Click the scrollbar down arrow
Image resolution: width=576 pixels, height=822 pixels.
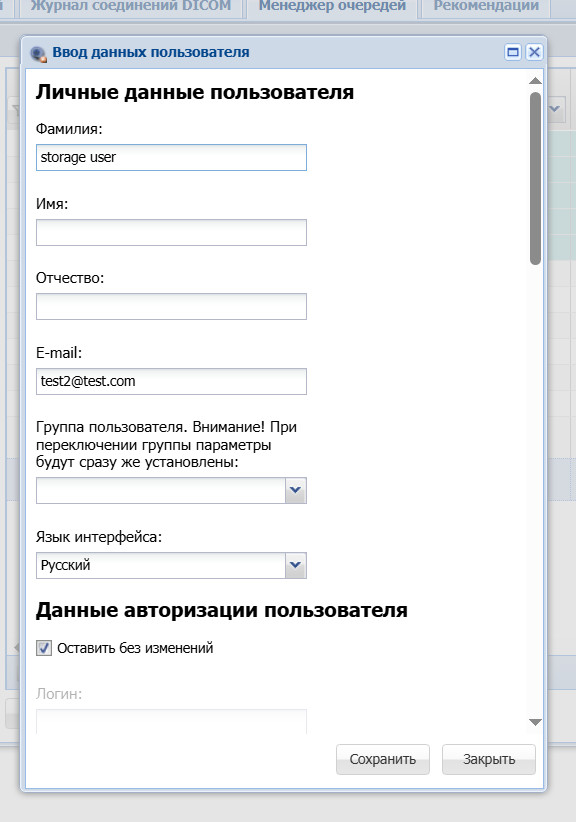coord(535,722)
